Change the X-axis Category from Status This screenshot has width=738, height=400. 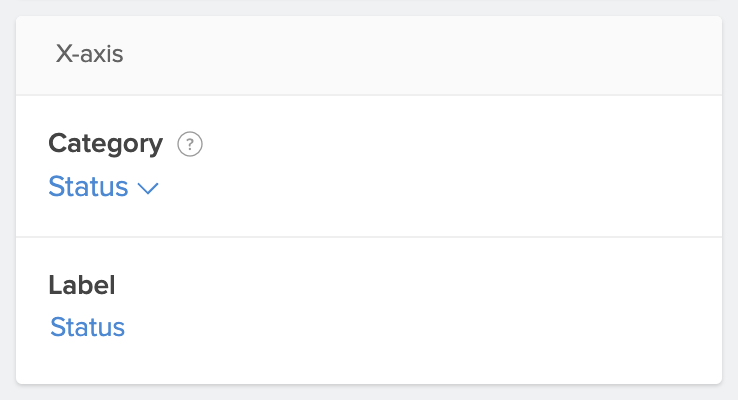[103, 187]
